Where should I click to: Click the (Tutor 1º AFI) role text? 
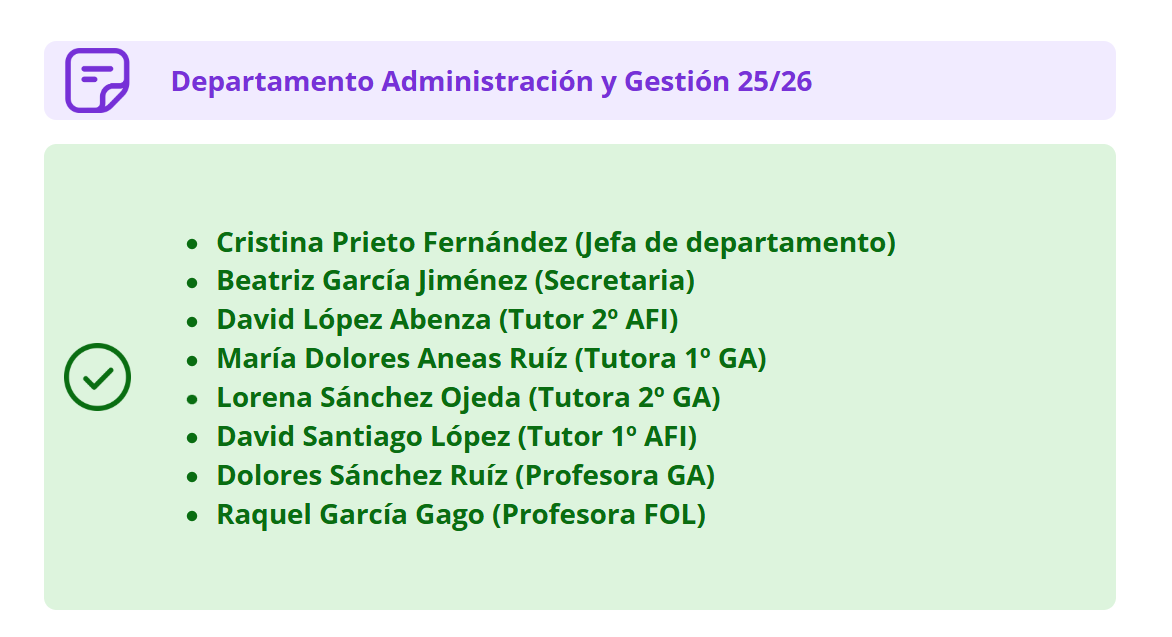click(x=607, y=437)
